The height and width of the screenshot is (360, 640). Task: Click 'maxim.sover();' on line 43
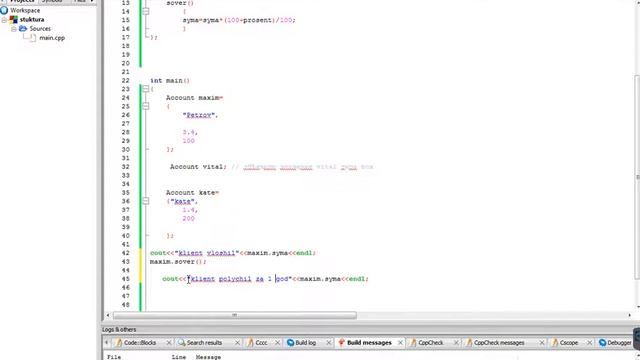pos(178,262)
